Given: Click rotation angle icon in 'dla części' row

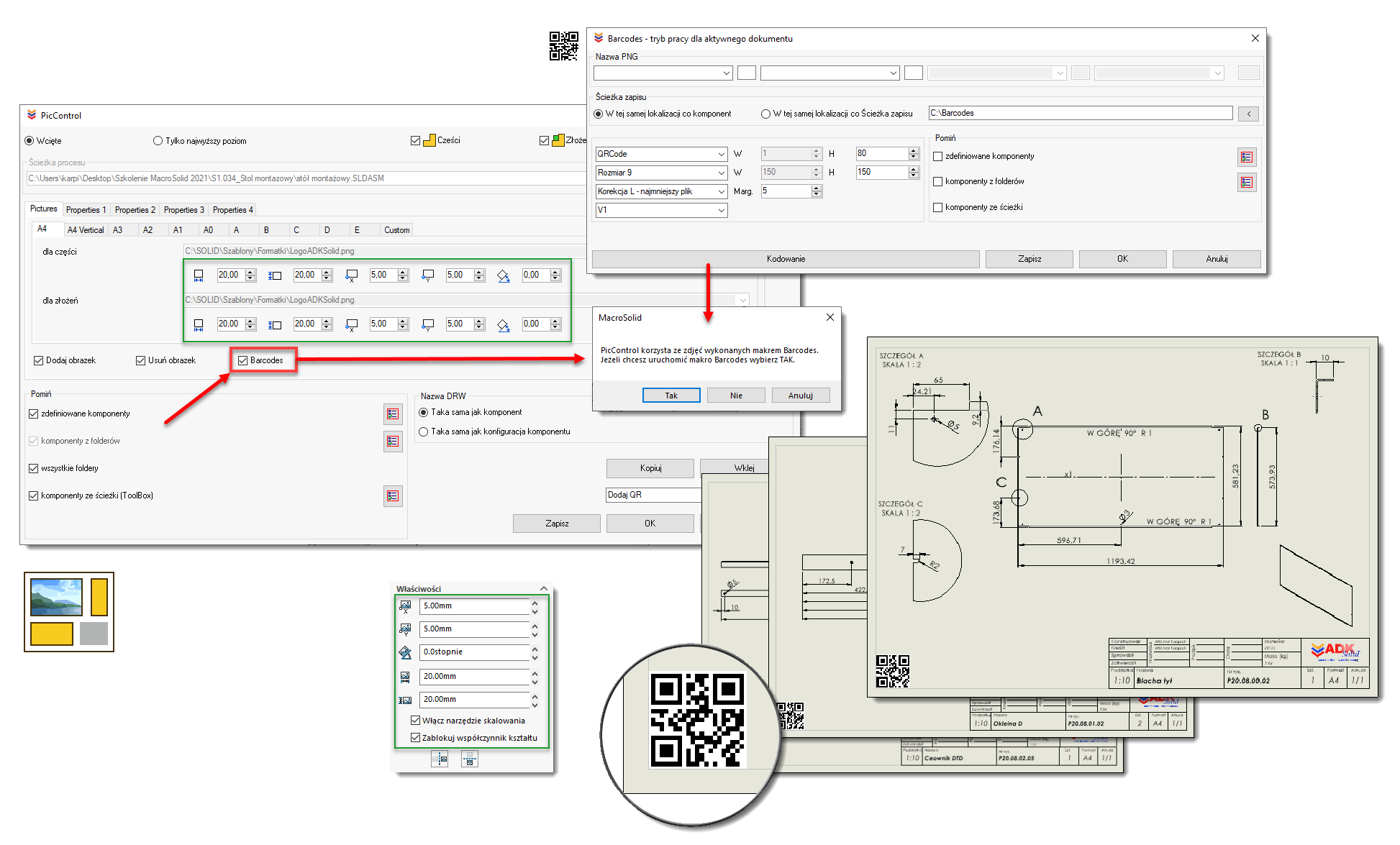Looking at the screenshot, I should (x=504, y=275).
